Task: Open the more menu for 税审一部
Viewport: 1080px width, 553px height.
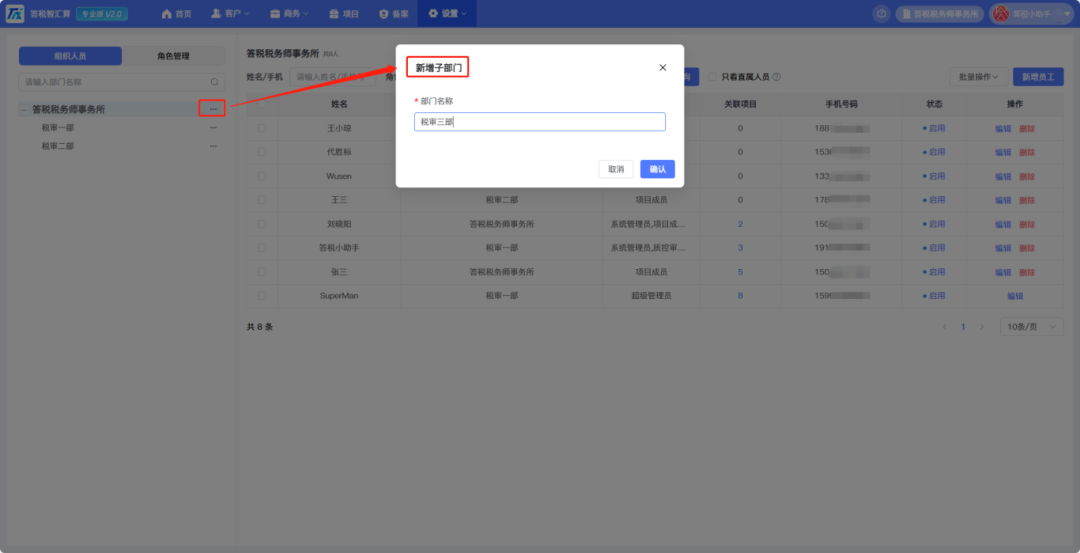Action: [213, 127]
